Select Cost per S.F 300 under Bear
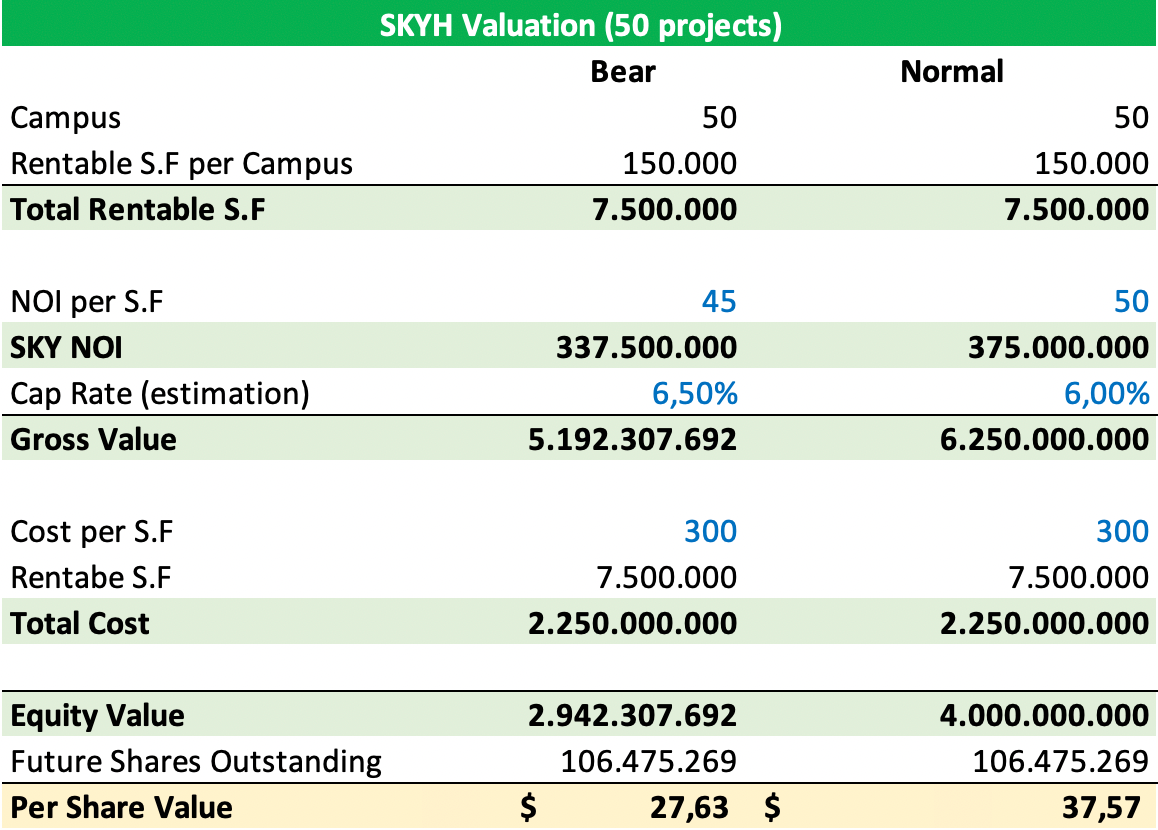The height and width of the screenshot is (830, 1158). 710,532
